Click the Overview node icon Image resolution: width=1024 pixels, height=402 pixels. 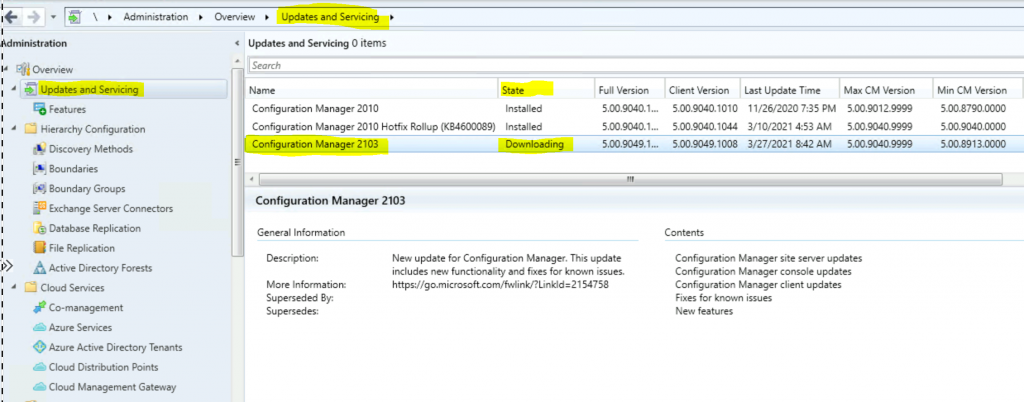point(24,69)
